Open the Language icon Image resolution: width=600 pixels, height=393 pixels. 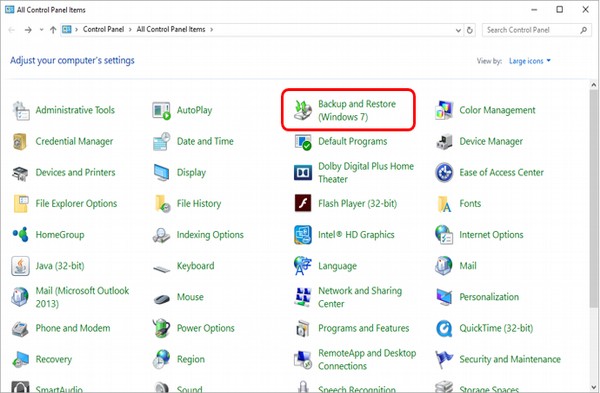pos(303,266)
